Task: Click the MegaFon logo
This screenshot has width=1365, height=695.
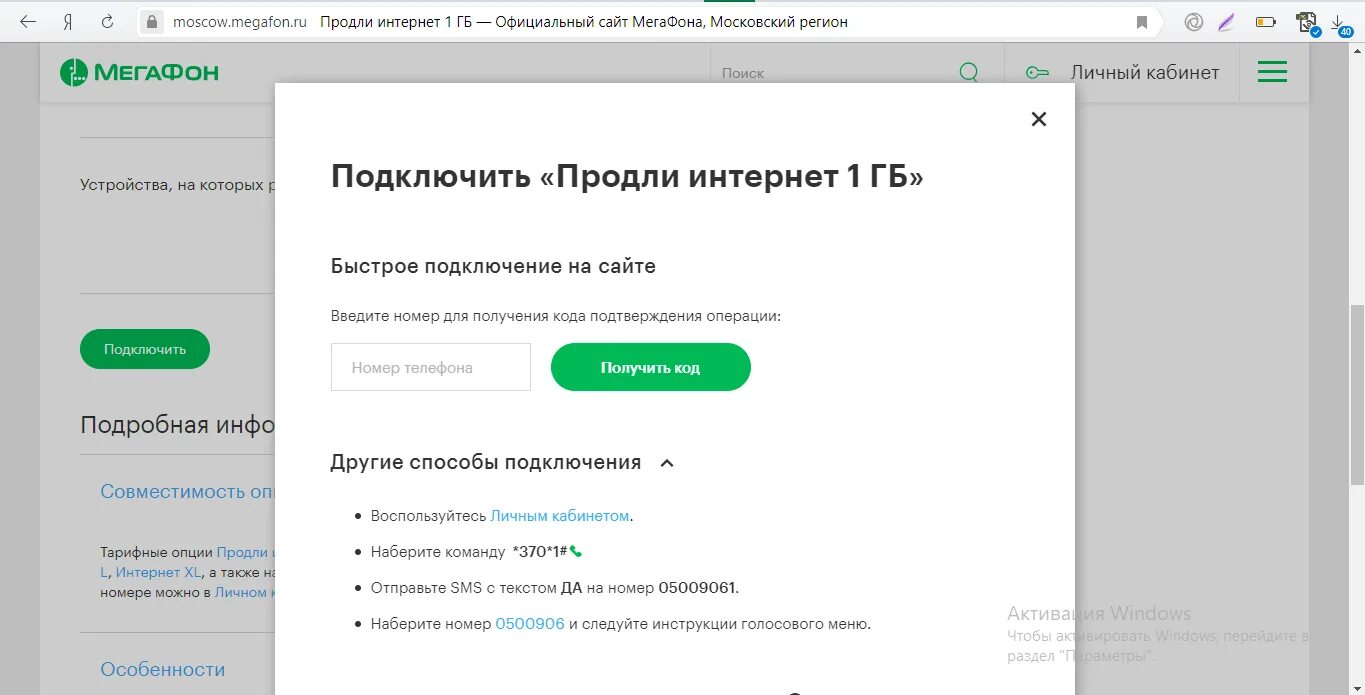Action: 139,72
